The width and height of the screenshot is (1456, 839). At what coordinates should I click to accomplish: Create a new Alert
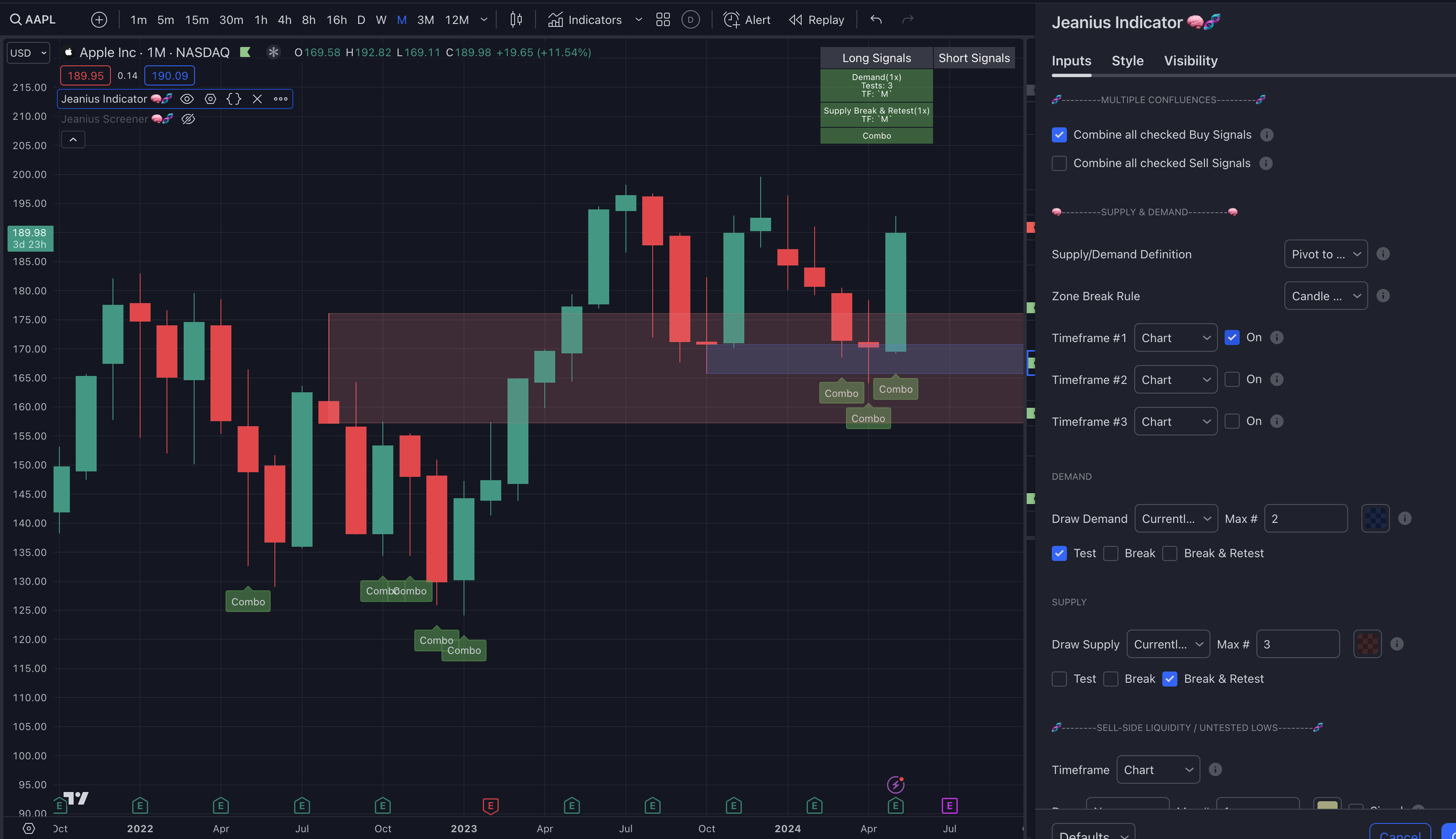tap(747, 20)
